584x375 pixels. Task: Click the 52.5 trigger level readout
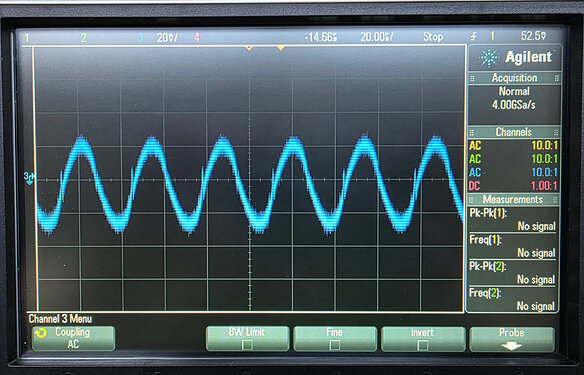(x=533, y=36)
